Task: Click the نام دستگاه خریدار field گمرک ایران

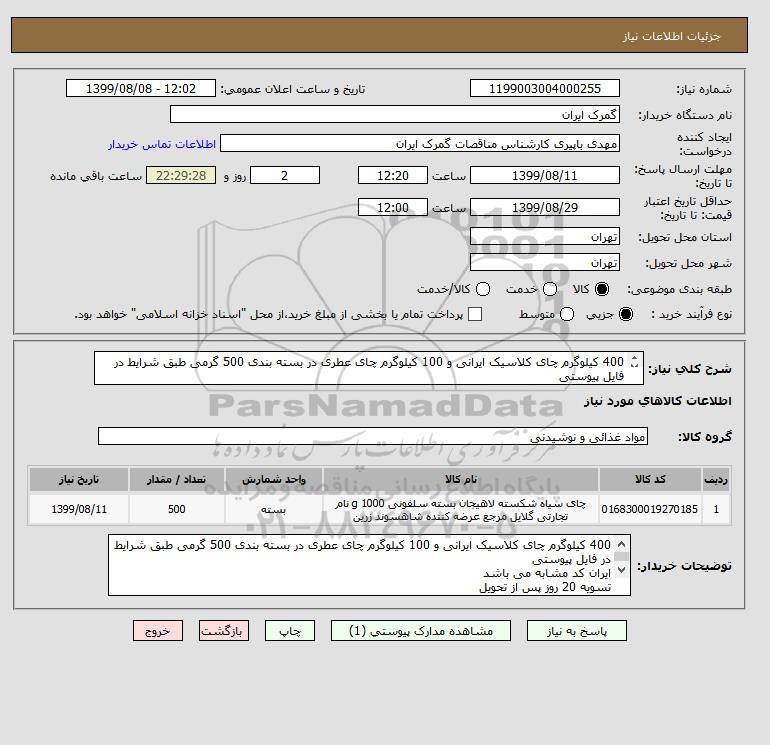Action: [395, 114]
